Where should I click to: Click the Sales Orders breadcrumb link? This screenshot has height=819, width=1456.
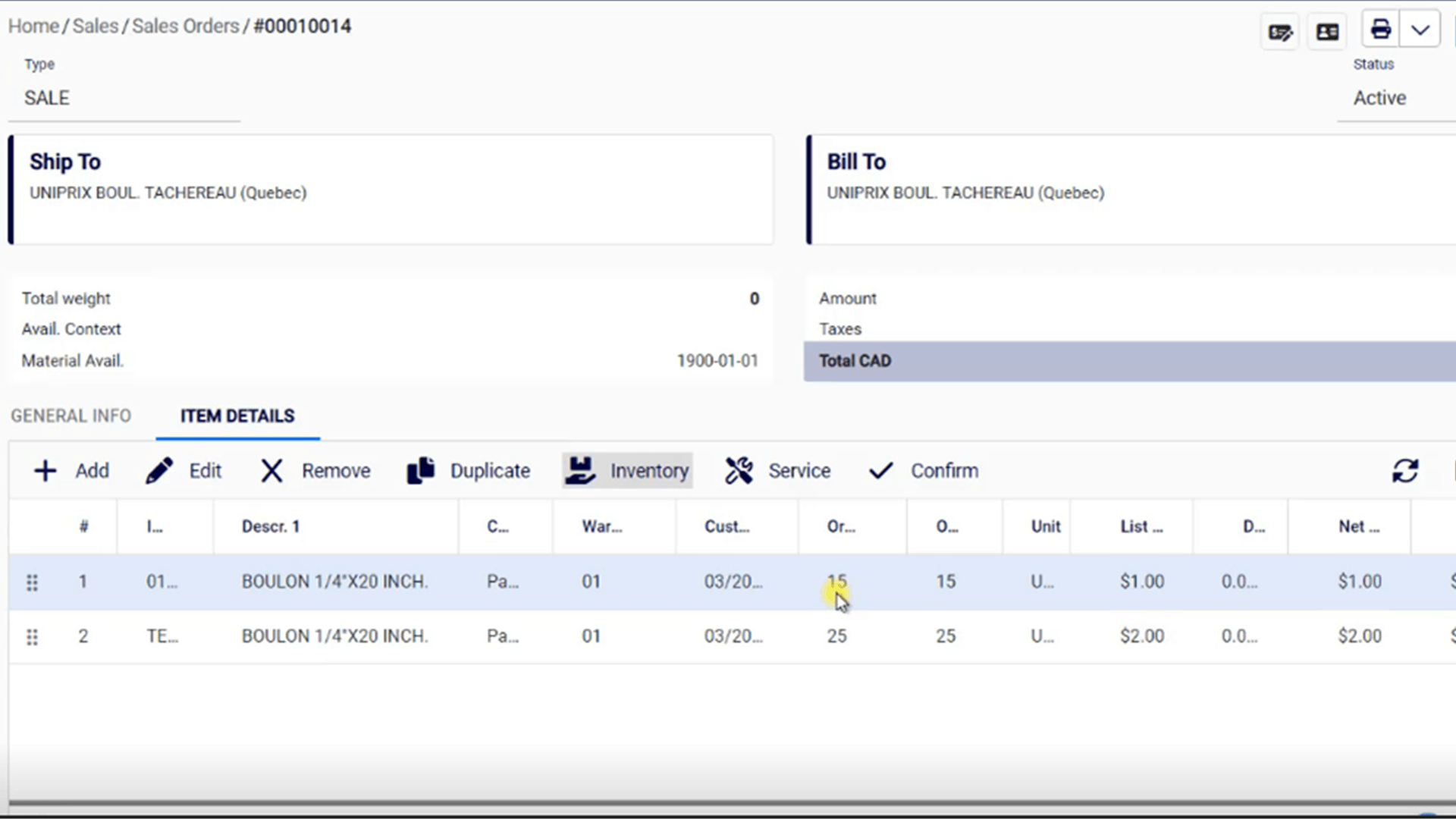tap(185, 25)
